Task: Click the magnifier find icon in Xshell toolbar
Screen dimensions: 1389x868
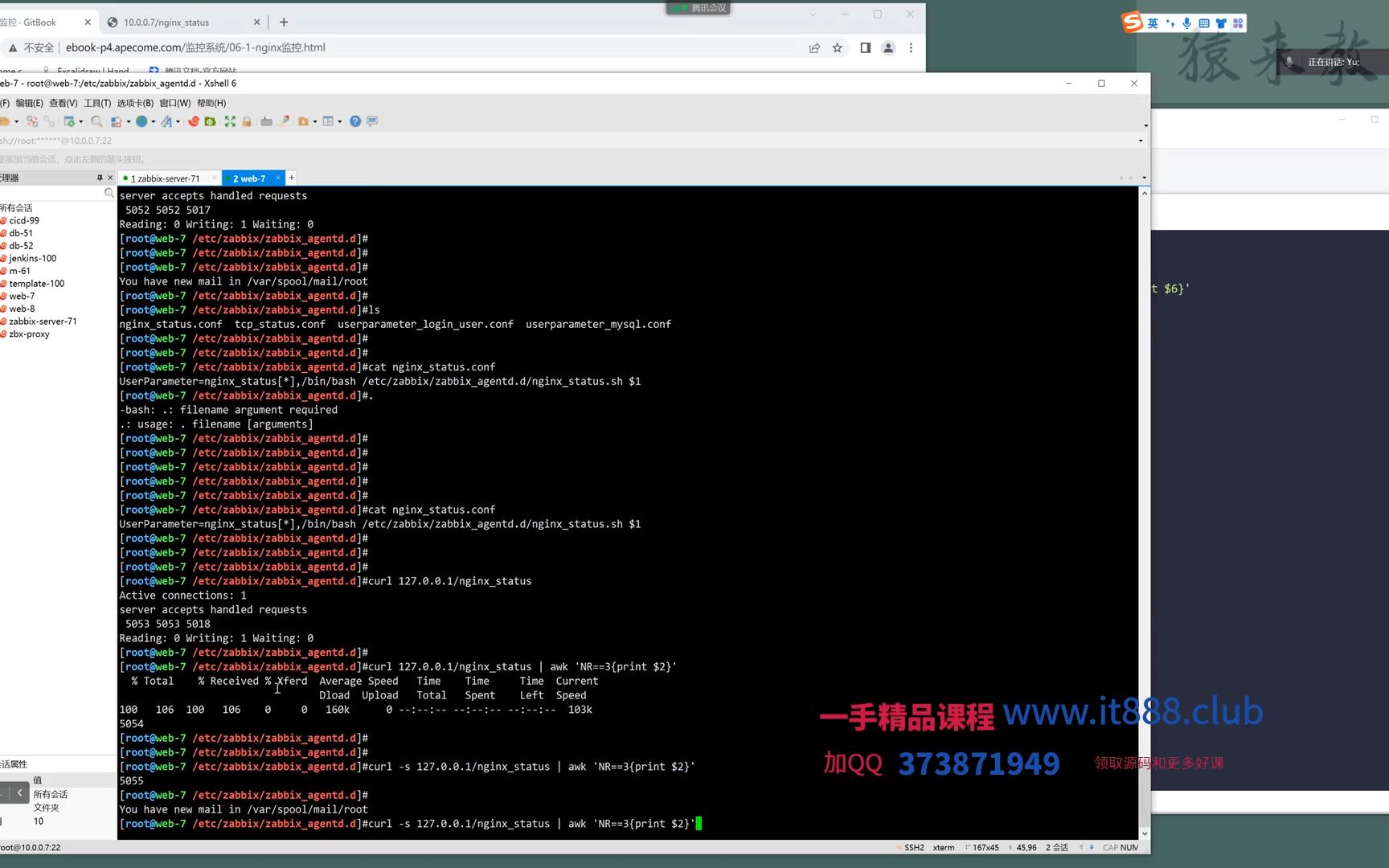Action: tap(96, 121)
